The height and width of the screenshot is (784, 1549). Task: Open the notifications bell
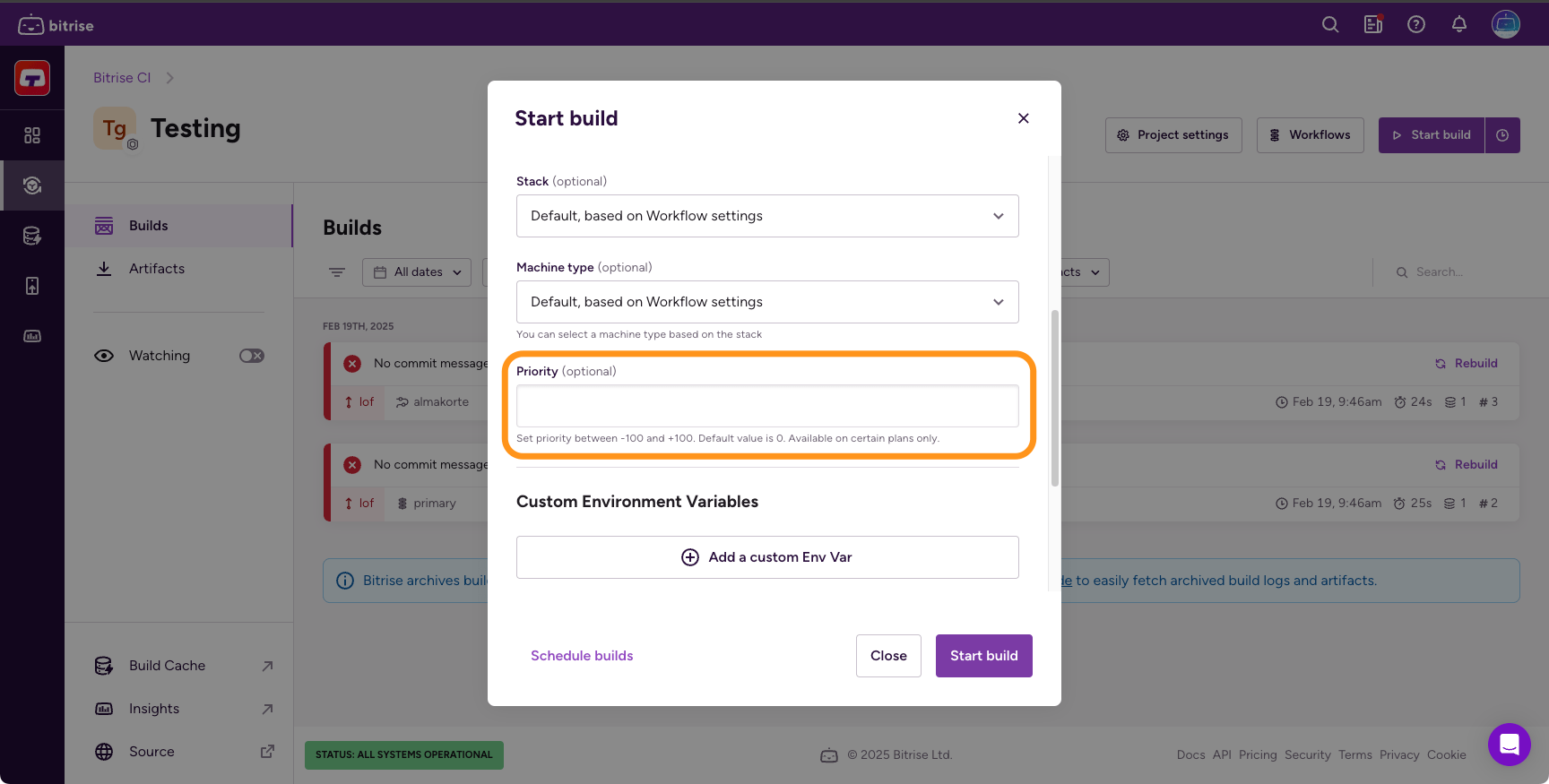coord(1459,25)
